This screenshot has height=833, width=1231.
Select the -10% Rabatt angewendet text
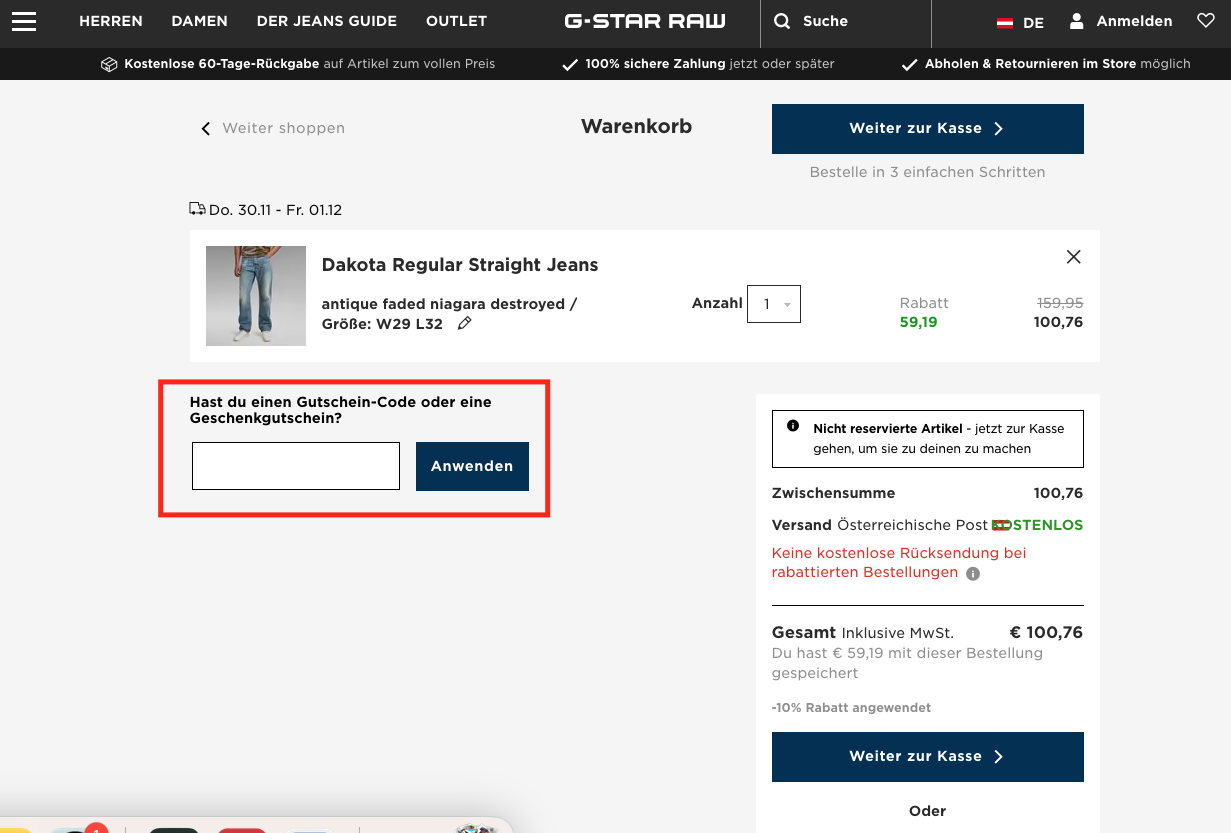[851, 708]
